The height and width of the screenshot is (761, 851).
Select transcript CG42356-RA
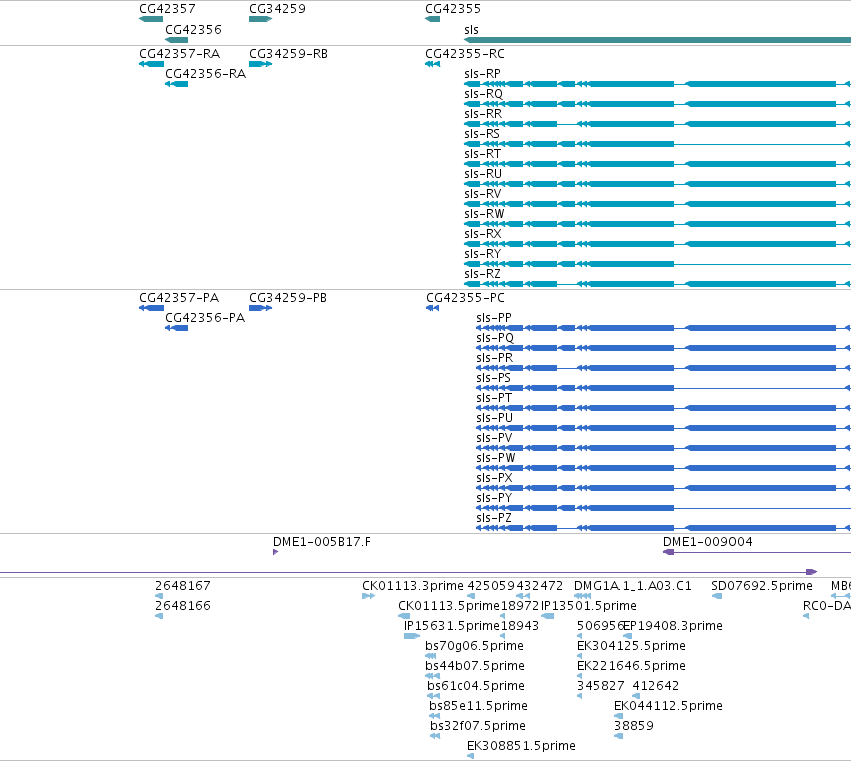pos(205,74)
